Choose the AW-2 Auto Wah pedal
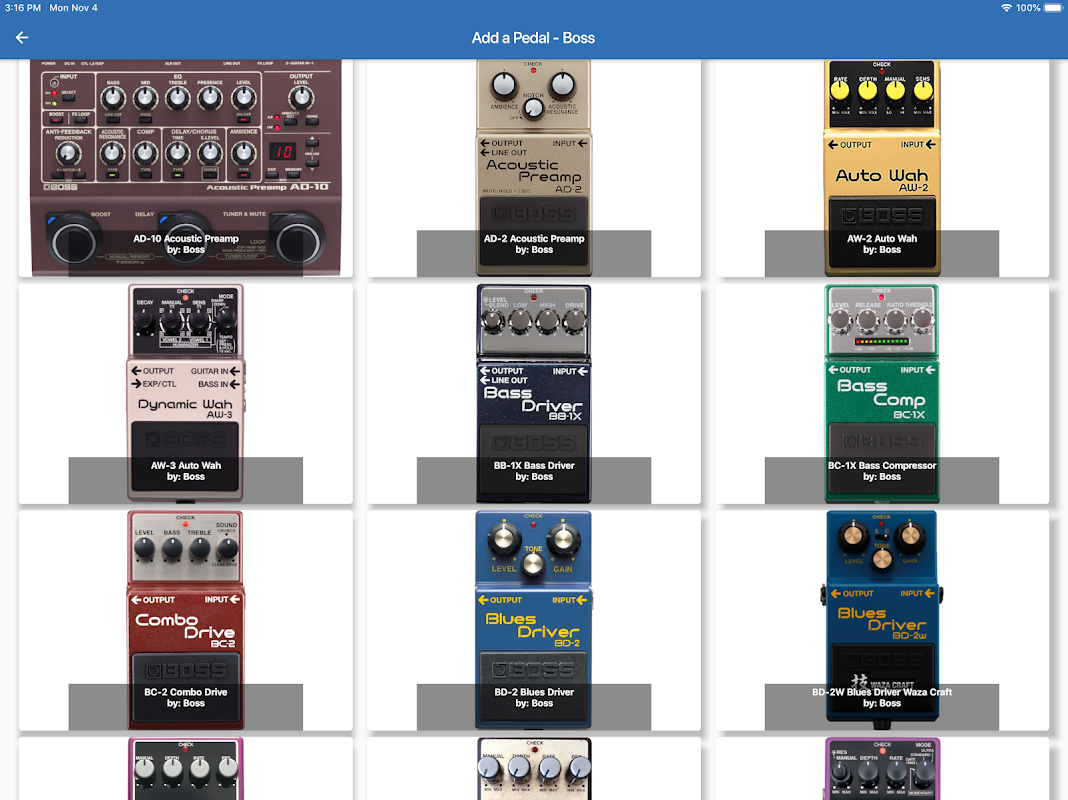Image resolution: width=1068 pixels, height=800 pixels. pos(881,167)
